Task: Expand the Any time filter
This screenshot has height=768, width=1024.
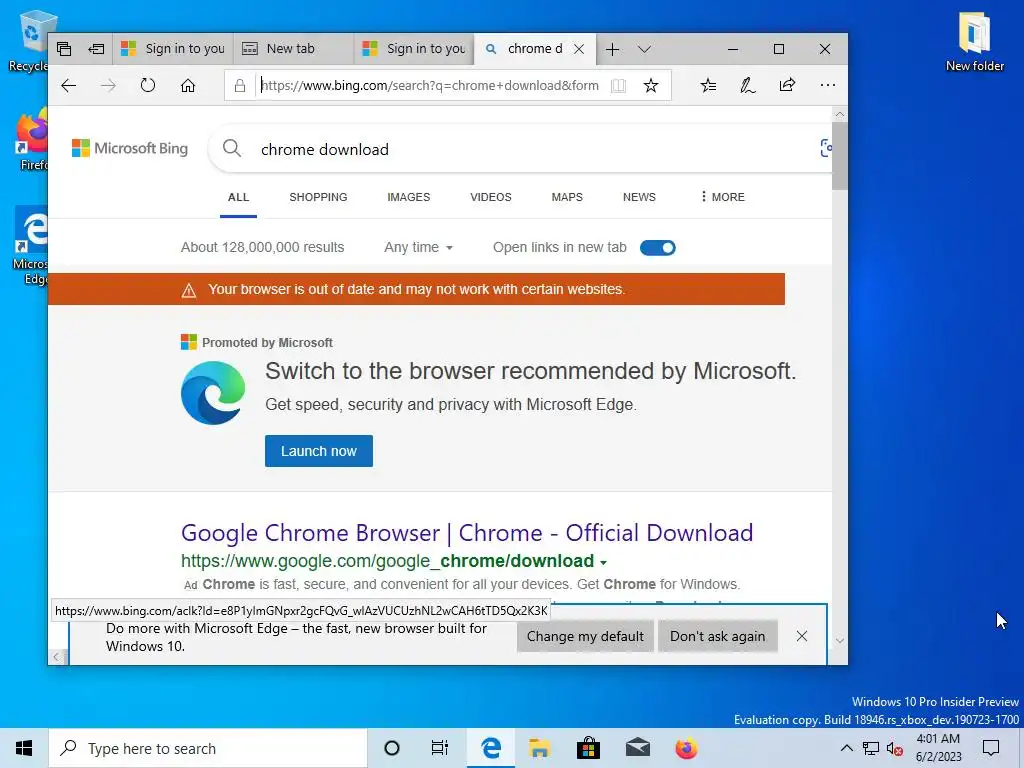Action: coord(418,248)
